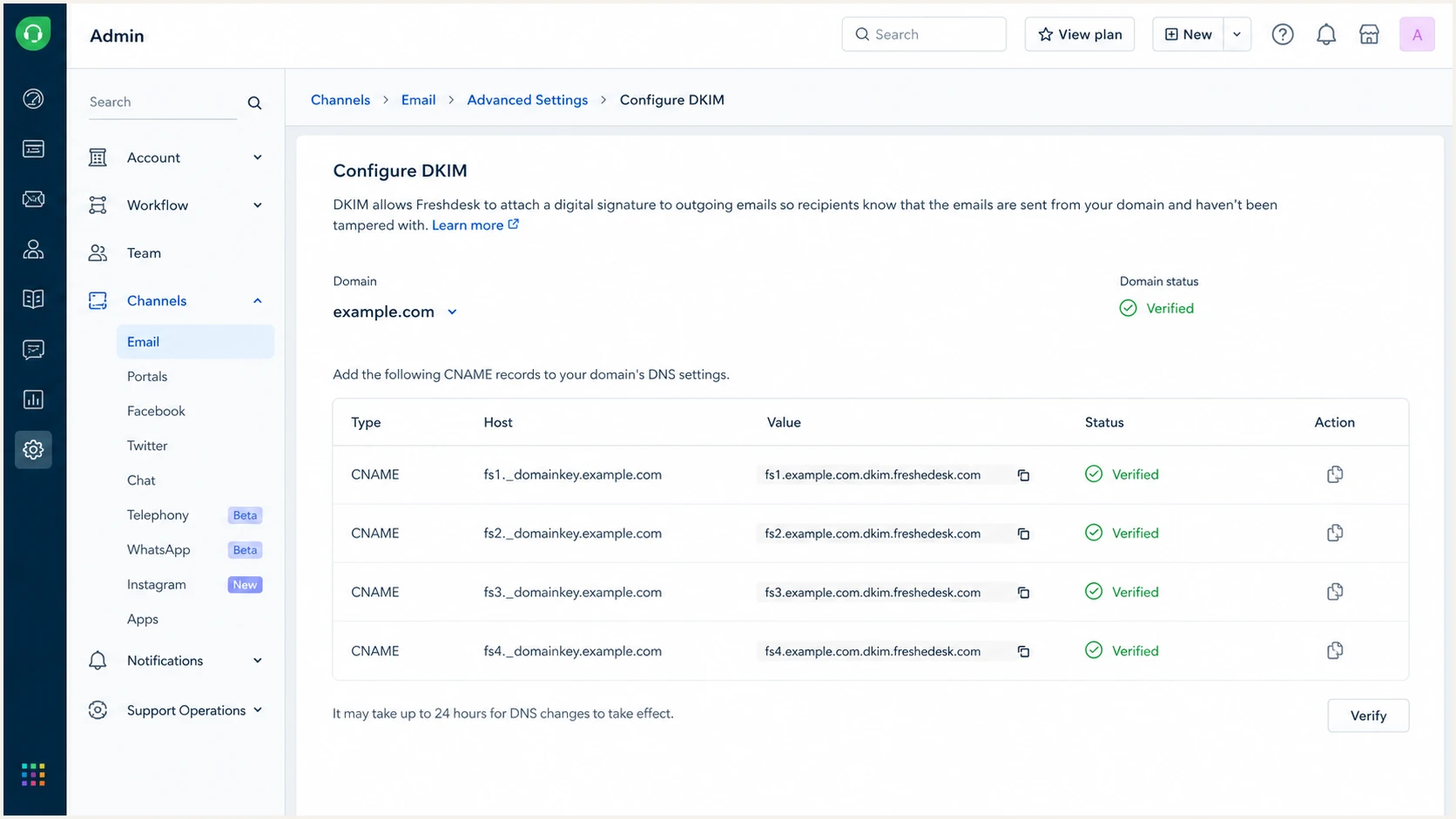The image size is (1456, 819).
Task: Click the Admin gear icon in rail
Action: click(x=33, y=450)
